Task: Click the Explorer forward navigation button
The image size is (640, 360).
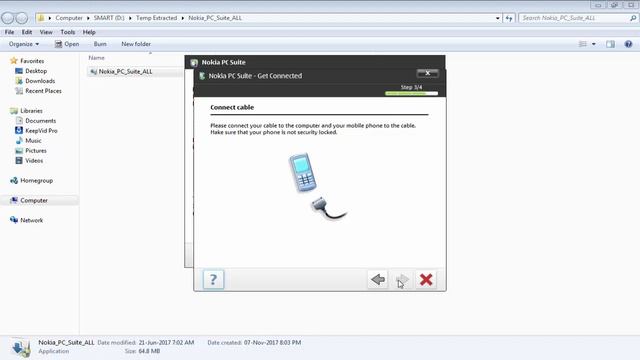Action: pyautogui.click(x=22, y=18)
